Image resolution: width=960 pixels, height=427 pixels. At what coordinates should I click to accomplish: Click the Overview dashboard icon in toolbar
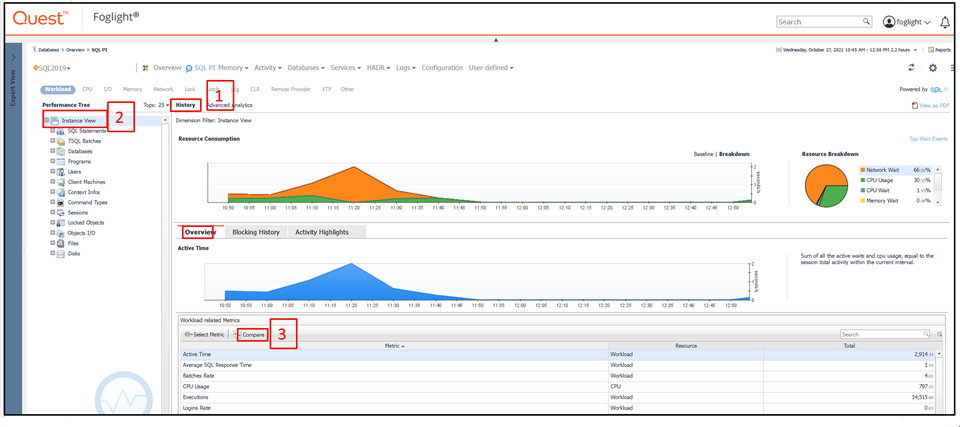[x=146, y=68]
